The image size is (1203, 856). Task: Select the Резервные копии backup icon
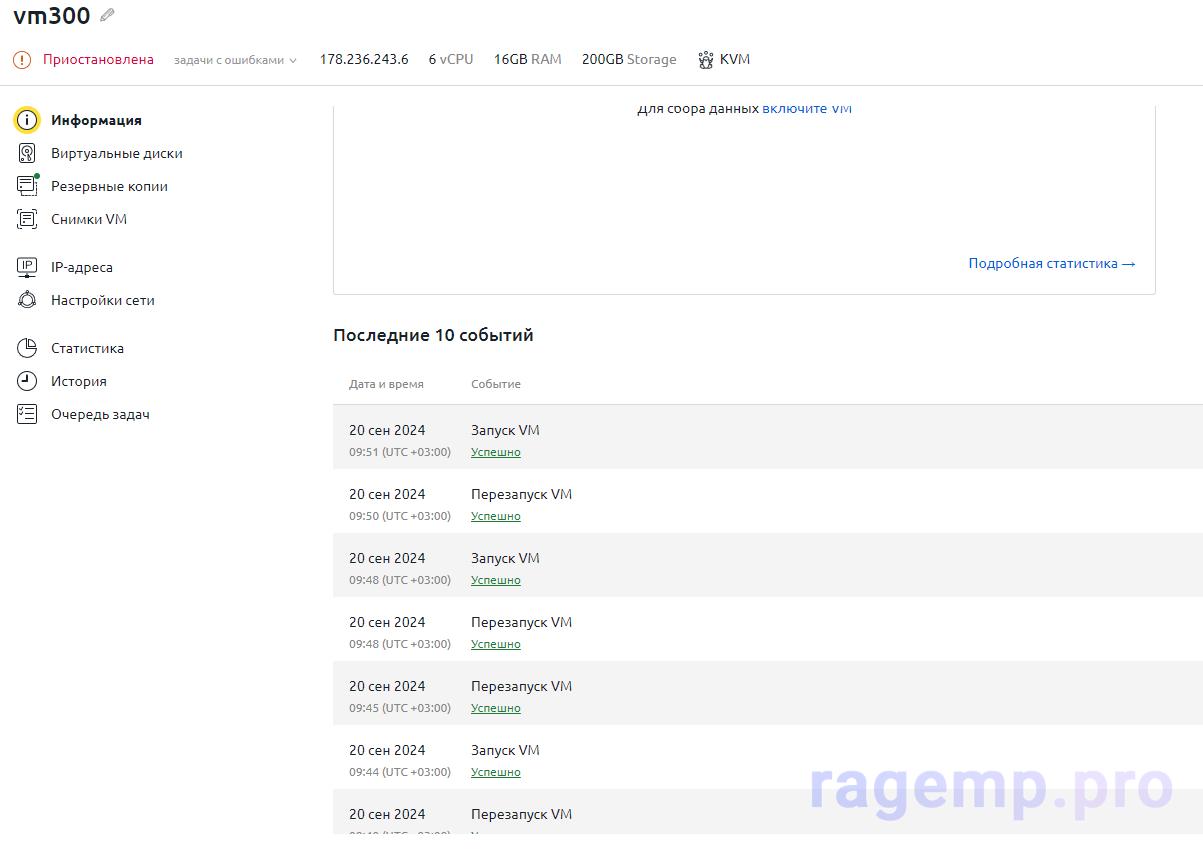pyautogui.click(x=27, y=186)
